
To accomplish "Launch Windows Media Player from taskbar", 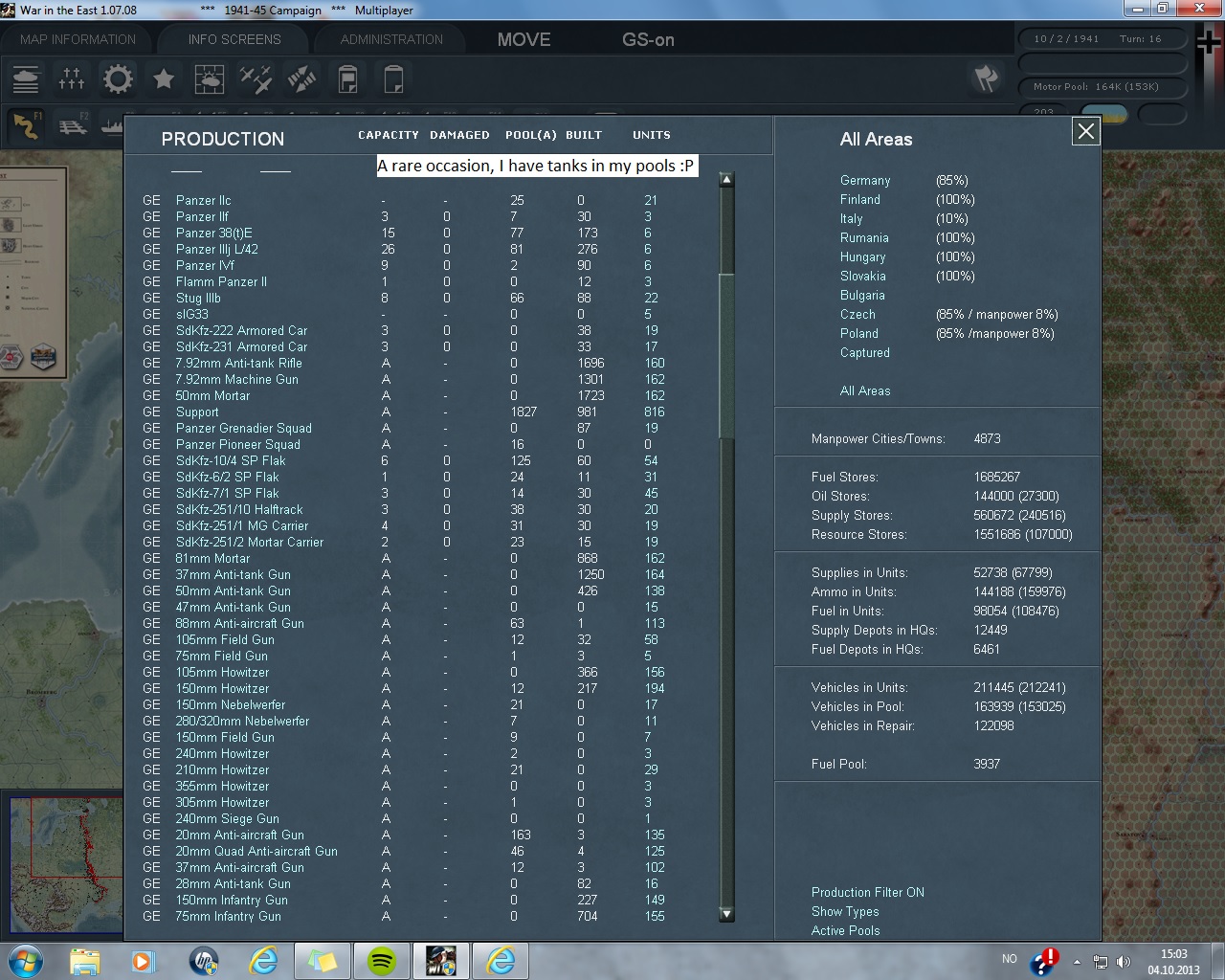I will (x=144, y=961).
